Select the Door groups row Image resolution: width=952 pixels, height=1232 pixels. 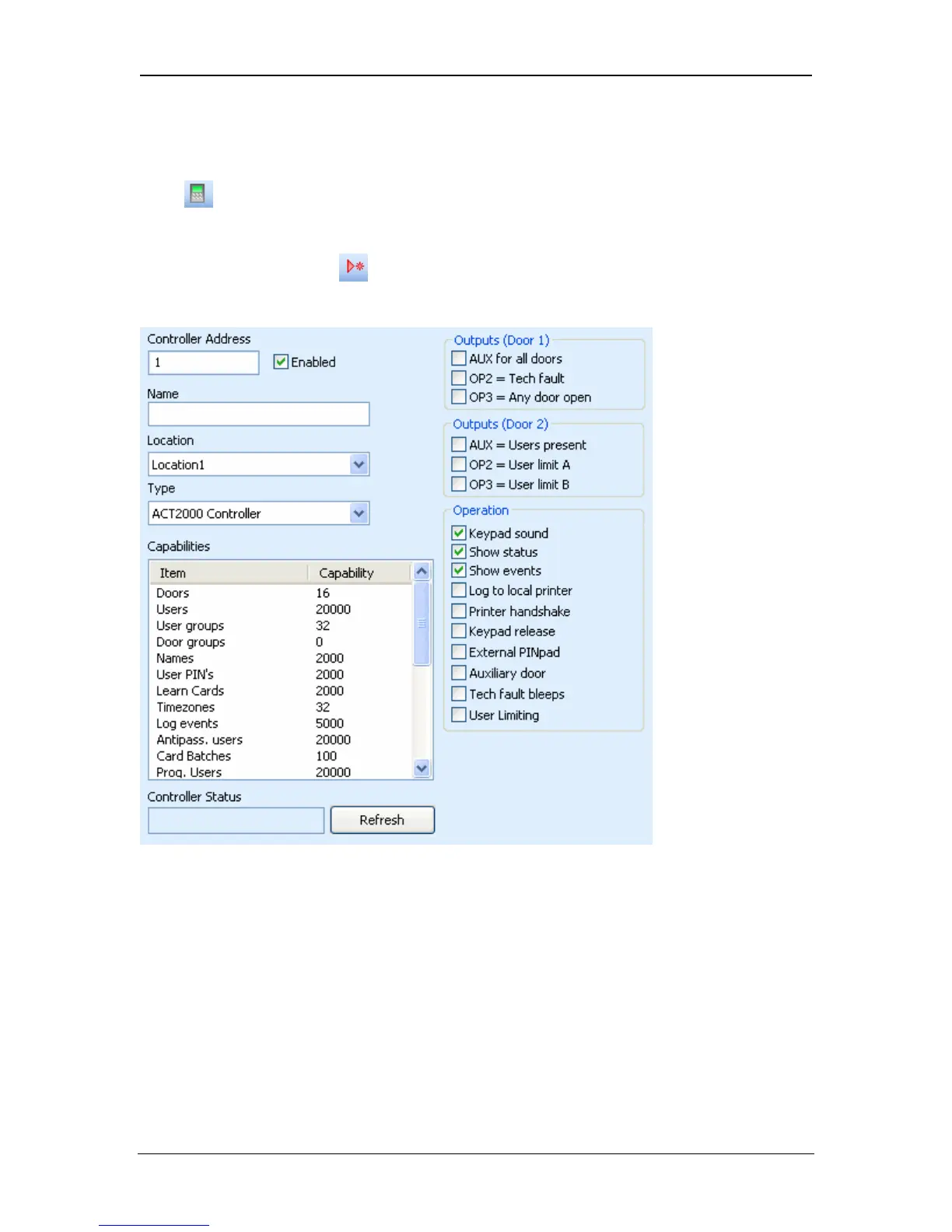280,642
